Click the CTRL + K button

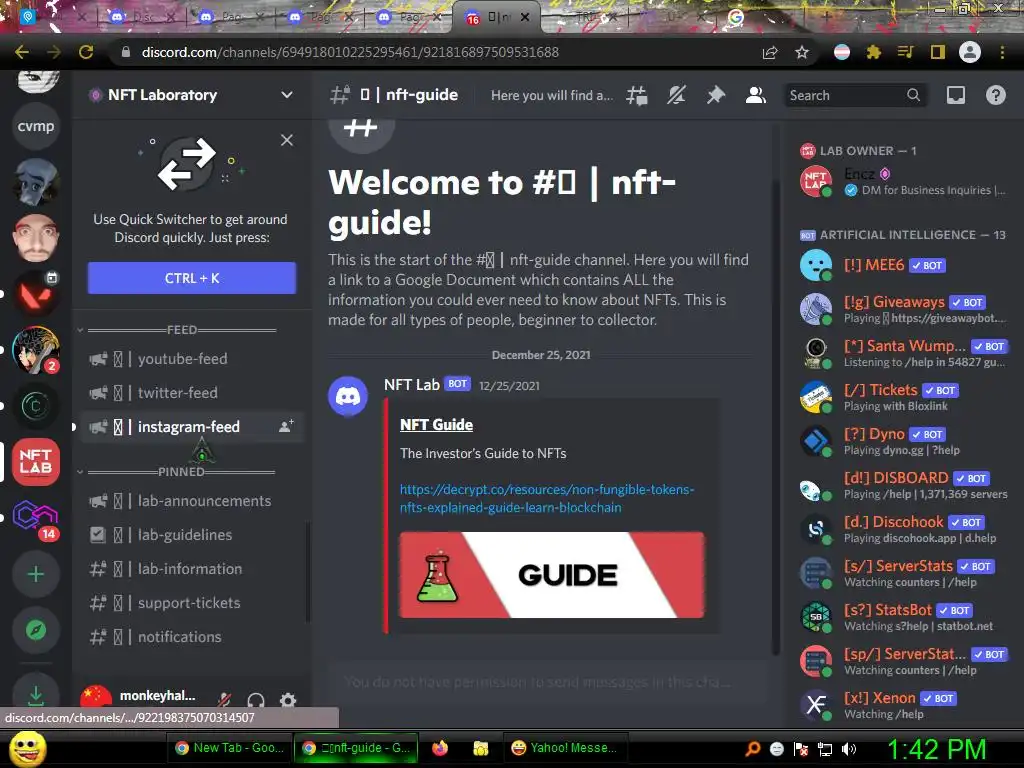(192, 278)
